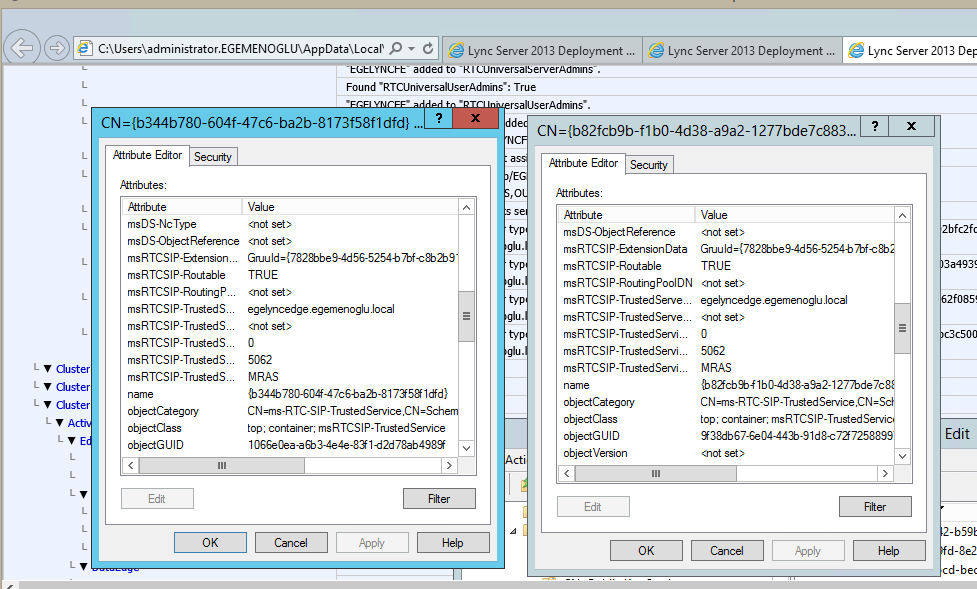
Task: Switch to Security tab in the left dialog
Action: [212, 157]
